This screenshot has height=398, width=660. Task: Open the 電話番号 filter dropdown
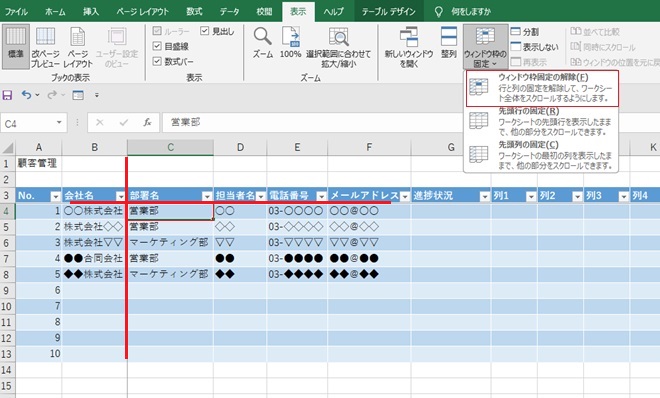coord(321,196)
